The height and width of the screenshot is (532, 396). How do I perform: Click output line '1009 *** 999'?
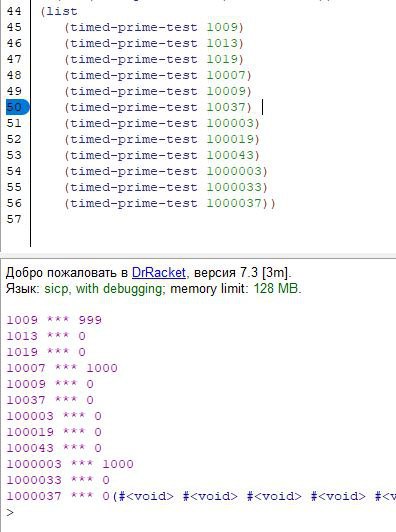point(54,320)
